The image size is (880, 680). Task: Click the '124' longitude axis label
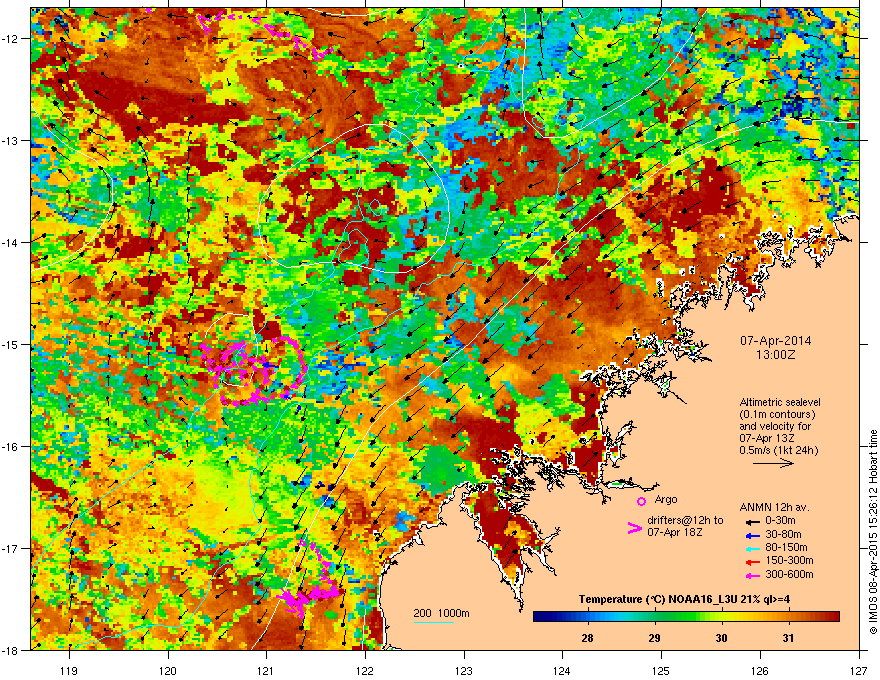click(562, 670)
